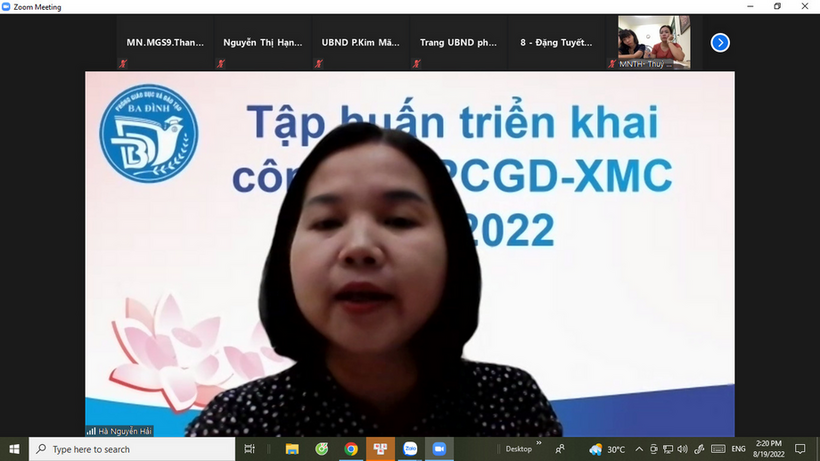The height and width of the screenshot is (461, 820).
Task: Open Zoom app in the taskbar
Action: pyautogui.click(x=438, y=449)
